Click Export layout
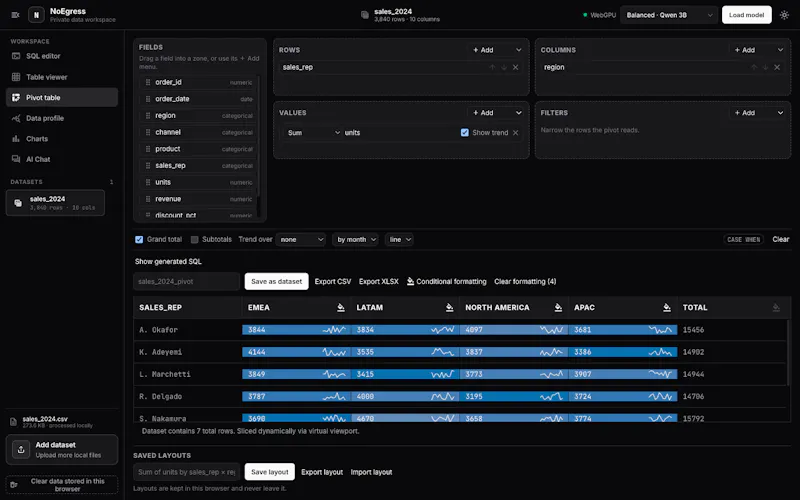800x500 pixels. 322,472
